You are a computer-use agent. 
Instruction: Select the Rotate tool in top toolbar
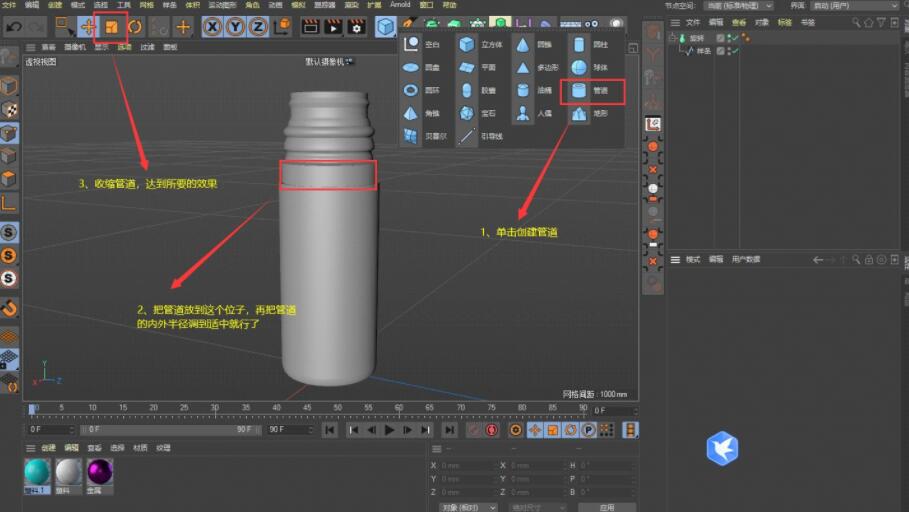click(x=135, y=27)
